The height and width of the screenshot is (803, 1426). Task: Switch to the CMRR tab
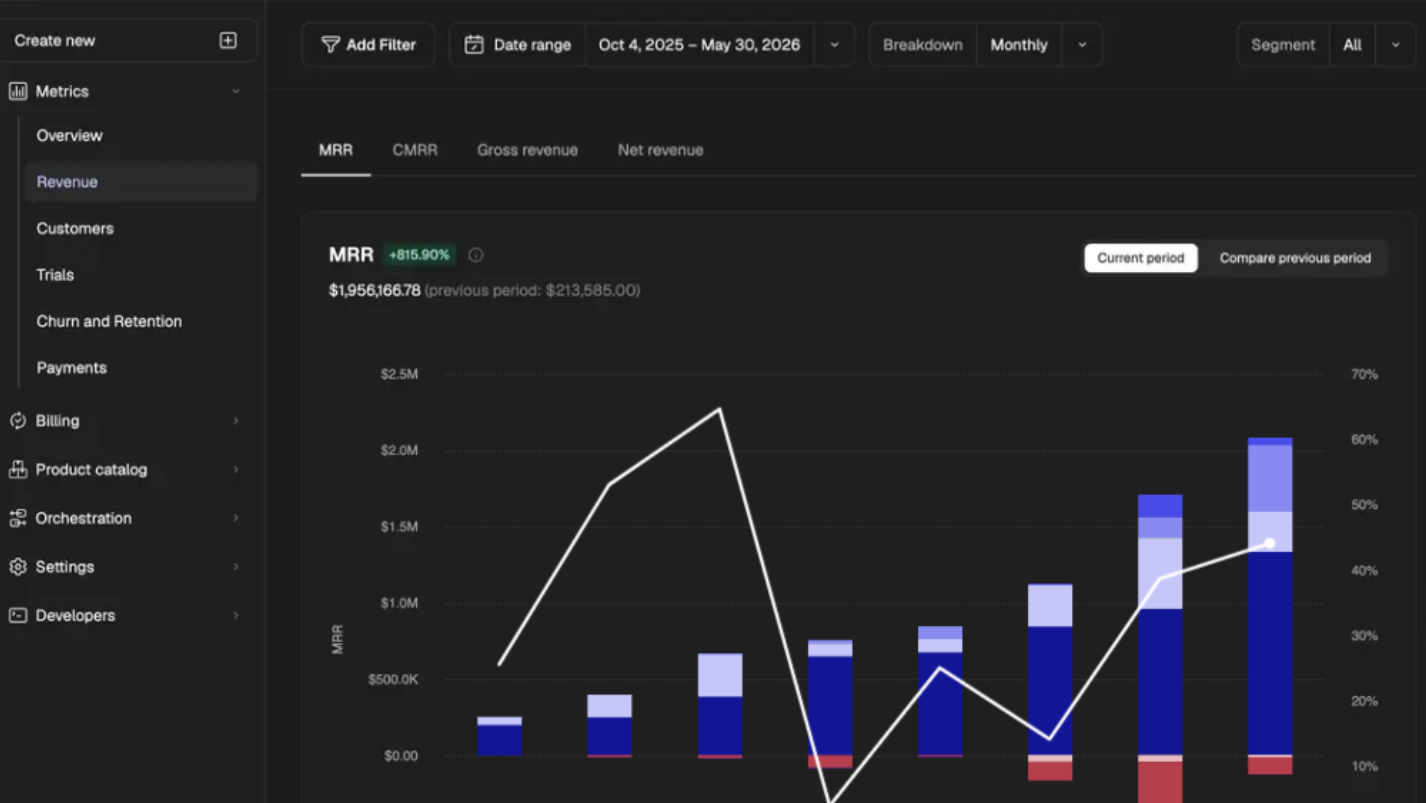tap(415, 150)
